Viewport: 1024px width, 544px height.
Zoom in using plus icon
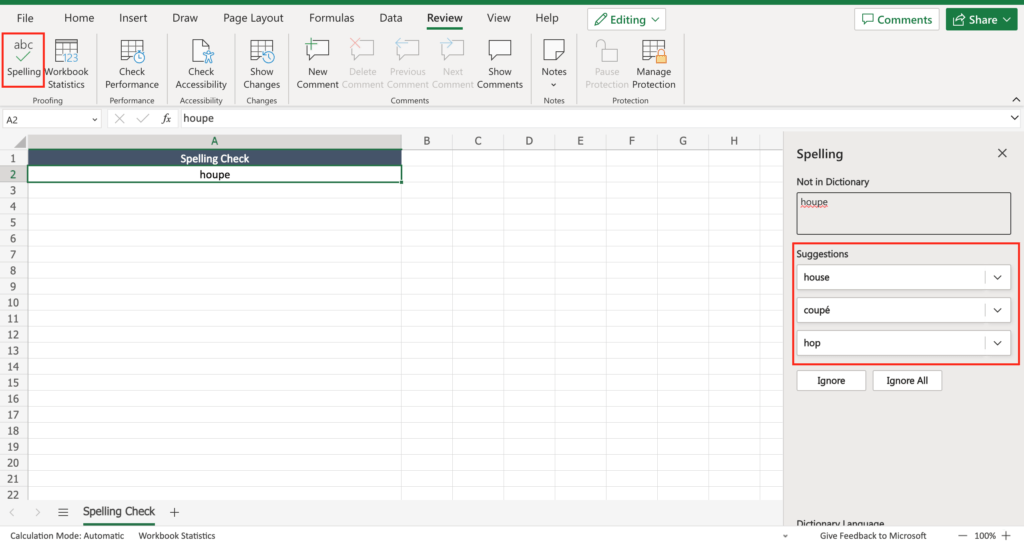(1006, 536)
